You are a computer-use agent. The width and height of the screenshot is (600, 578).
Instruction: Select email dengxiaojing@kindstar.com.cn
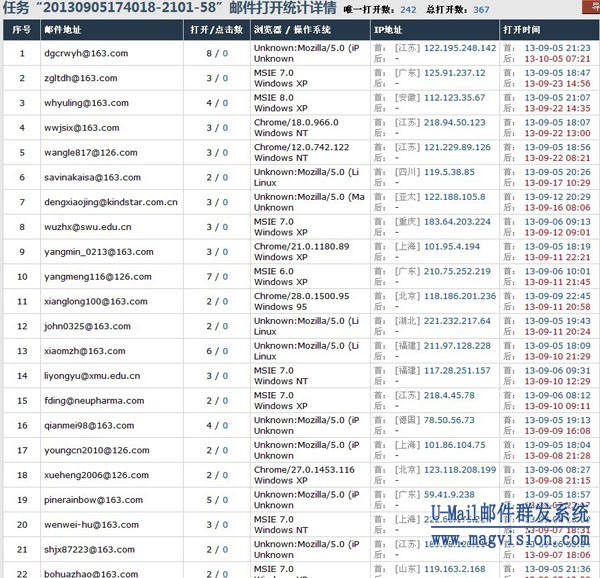(x=111, y=202)
